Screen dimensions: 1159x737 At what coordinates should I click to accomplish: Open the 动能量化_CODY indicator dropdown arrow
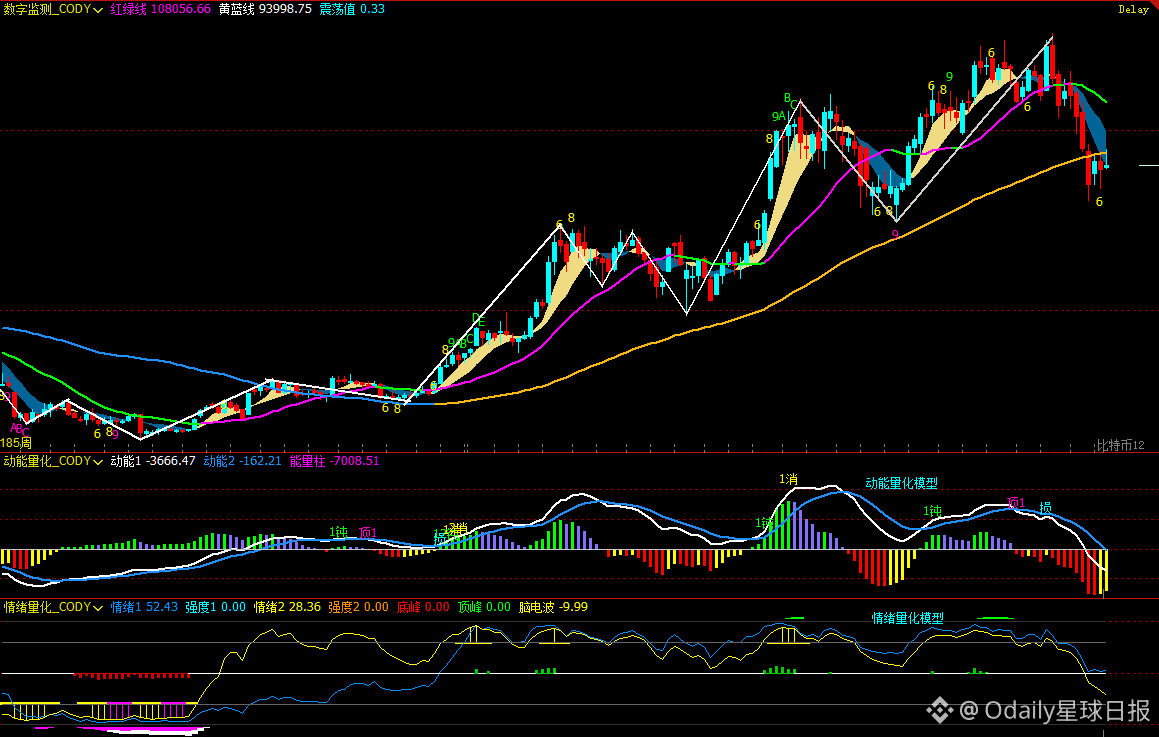tap(98, 462)
